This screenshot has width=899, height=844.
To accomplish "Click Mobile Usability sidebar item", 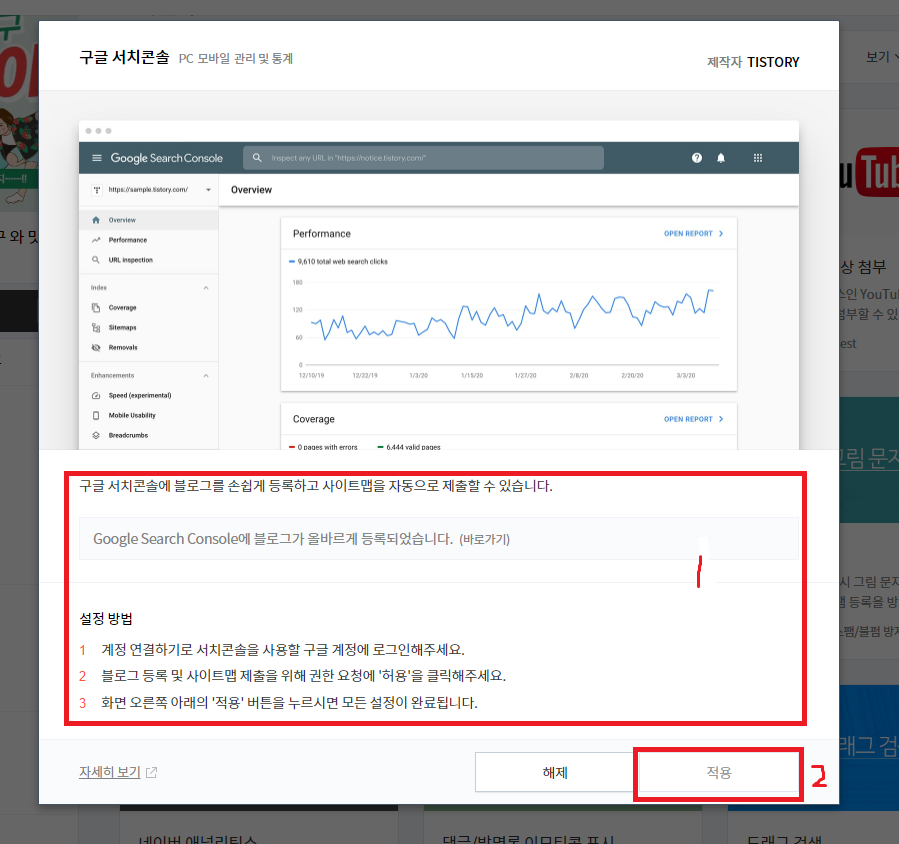I will (148, 416).
